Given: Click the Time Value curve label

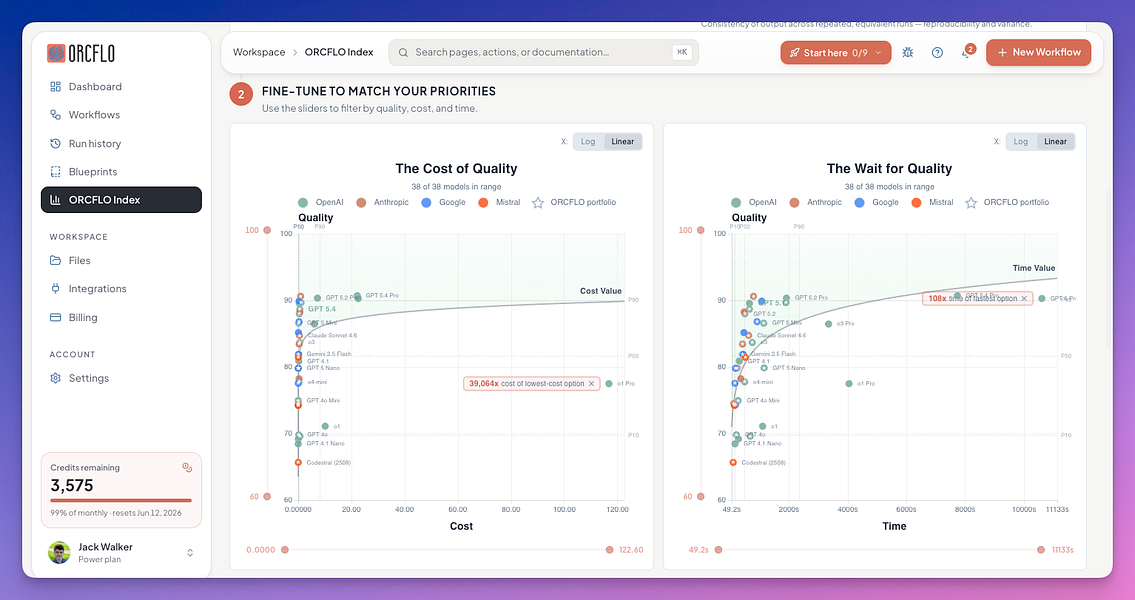Looking at the screenshot, I should 1034,268.
